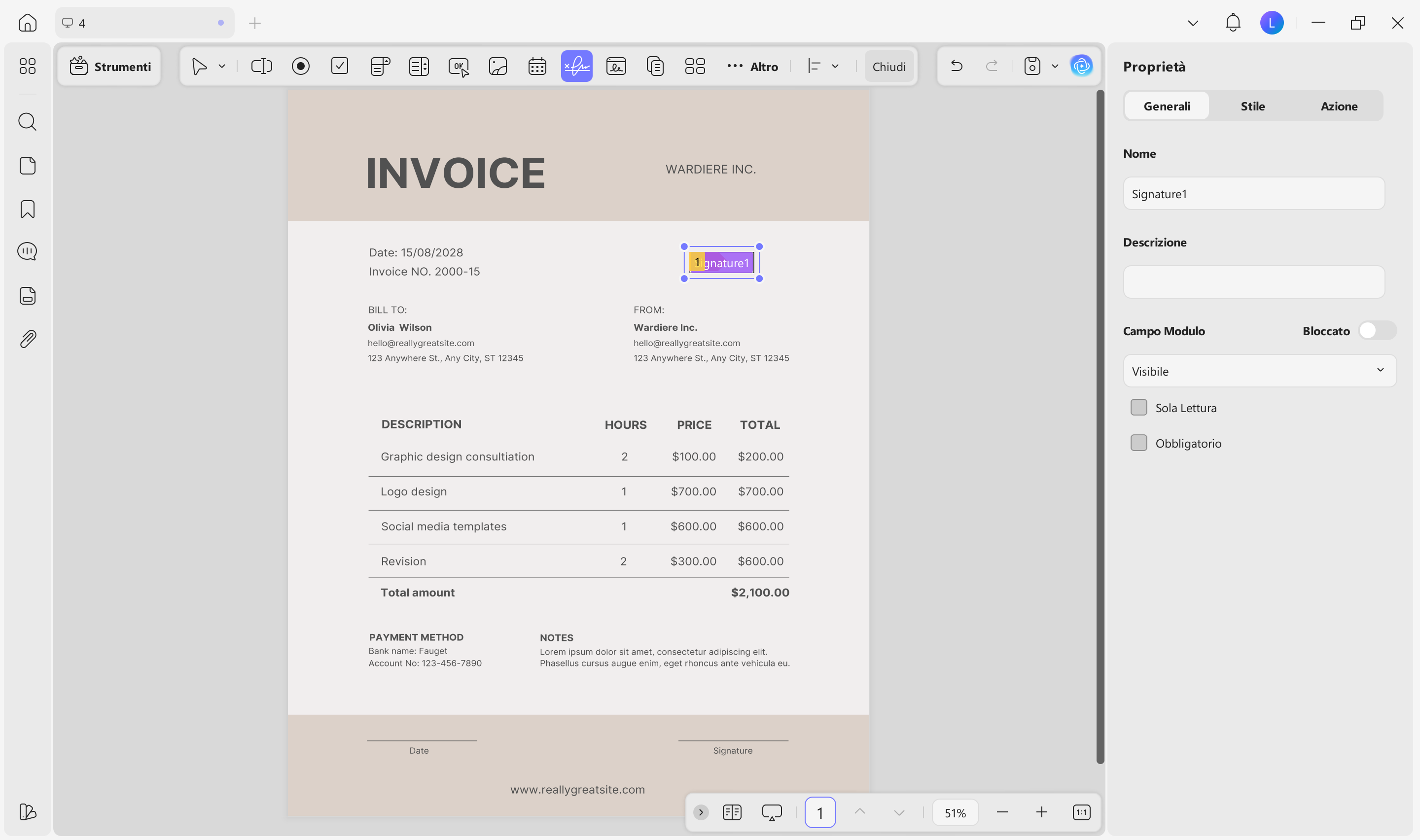Go to previous page arrow
The height and width of the screenshot is (840, 1420).
(x=860, y=812)
